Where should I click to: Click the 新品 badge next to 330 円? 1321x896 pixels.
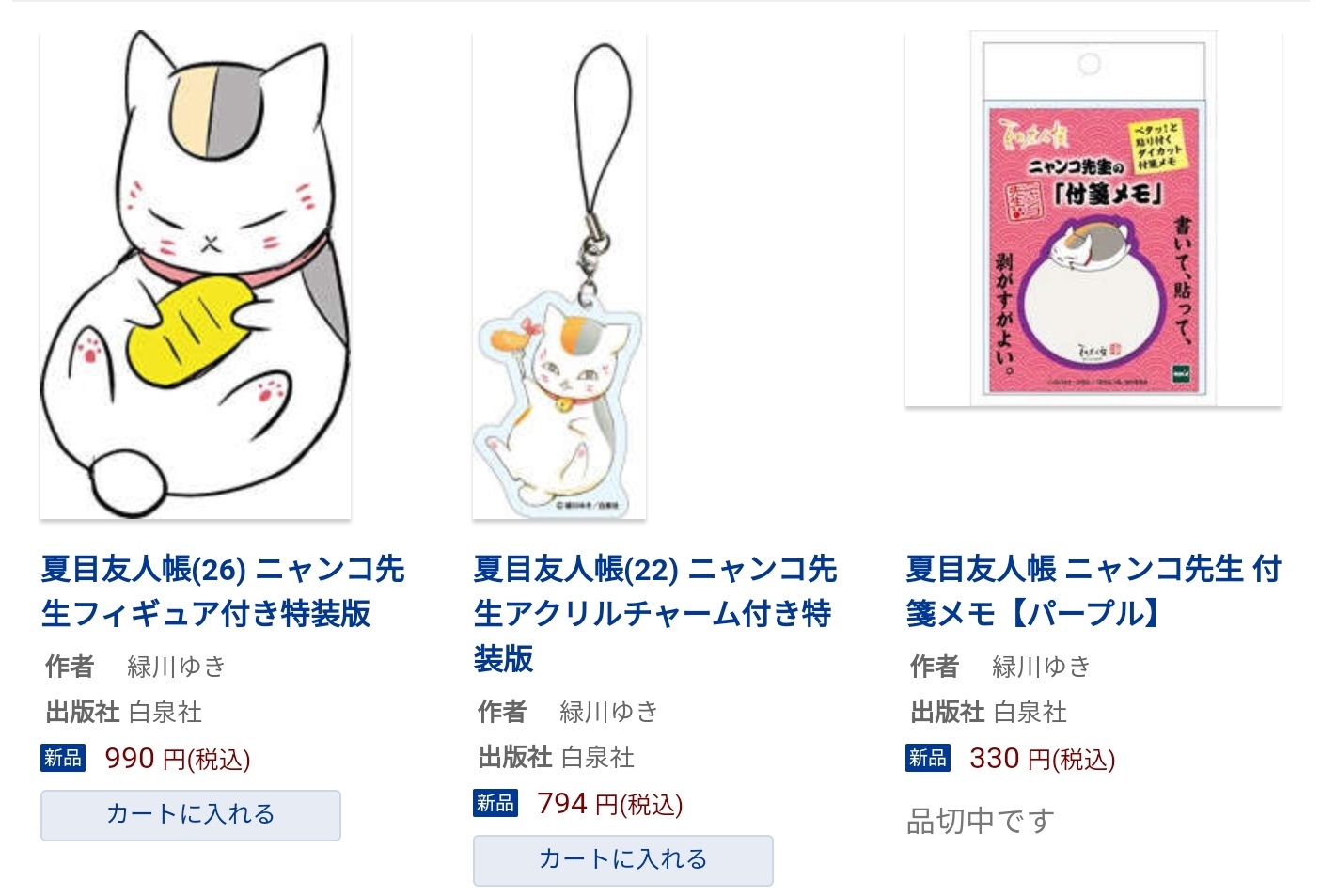pyautogui.click(x=928, y=758)
